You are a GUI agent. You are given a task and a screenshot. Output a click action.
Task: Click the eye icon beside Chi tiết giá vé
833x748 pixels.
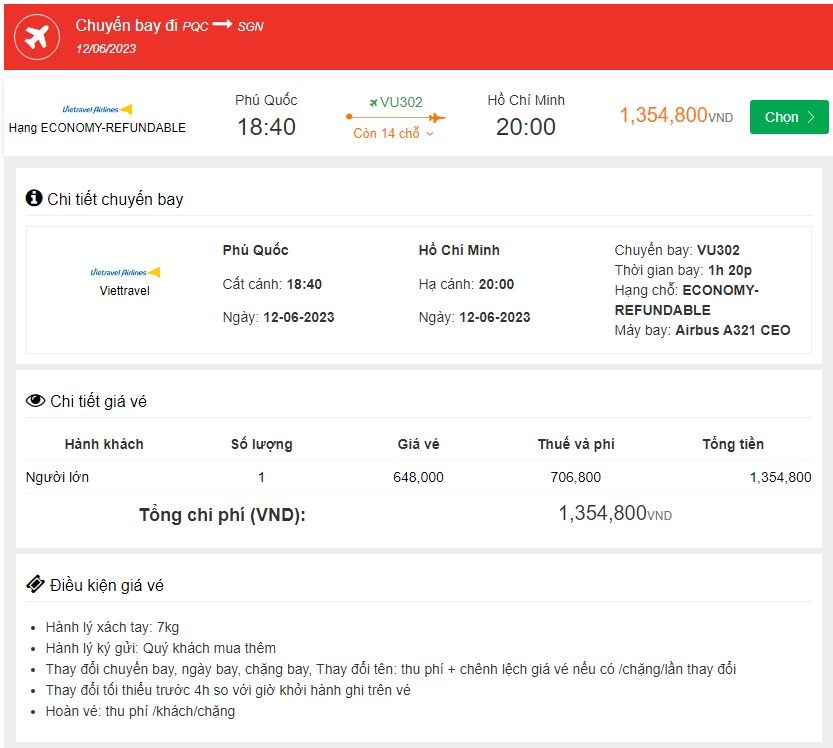coord(35,401)
